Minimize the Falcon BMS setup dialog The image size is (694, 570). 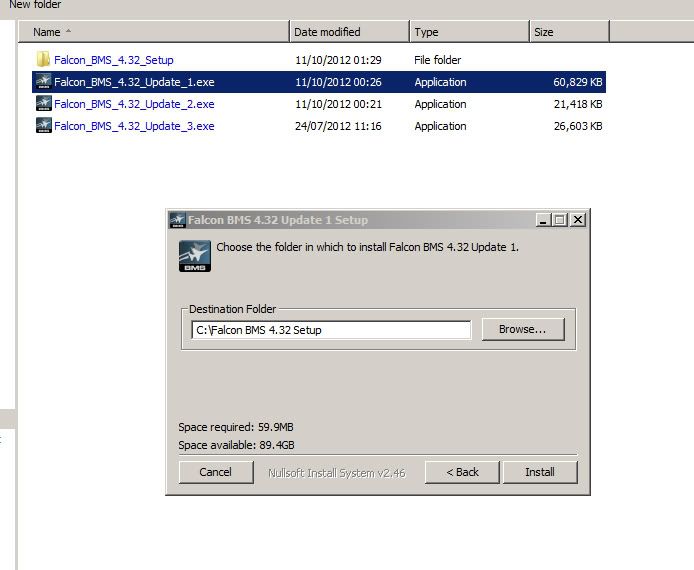pyautogui.click(x=543, y=220)
